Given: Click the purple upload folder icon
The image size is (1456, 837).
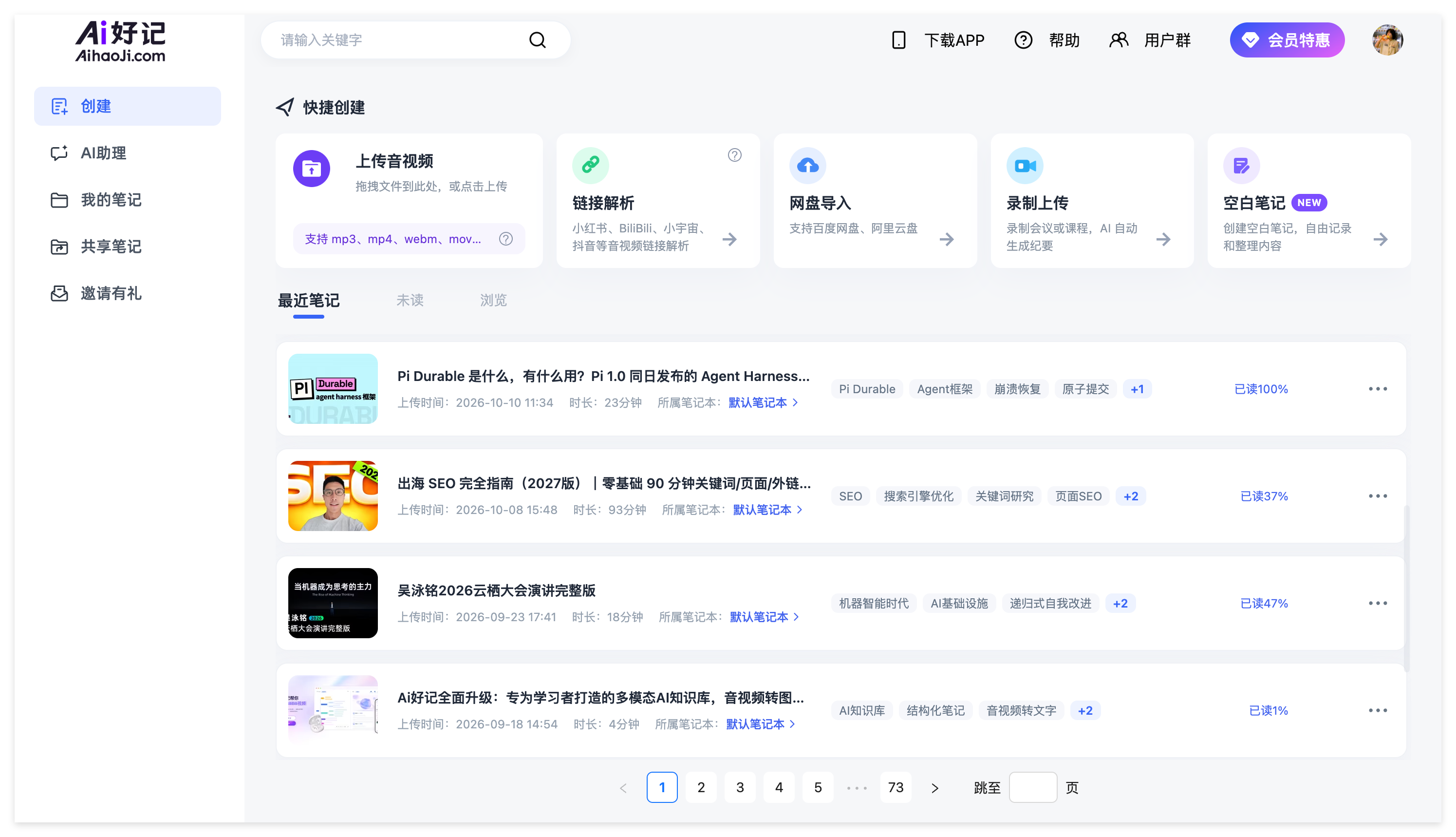Looking at the screenshot, I should [x=312, y=169].
